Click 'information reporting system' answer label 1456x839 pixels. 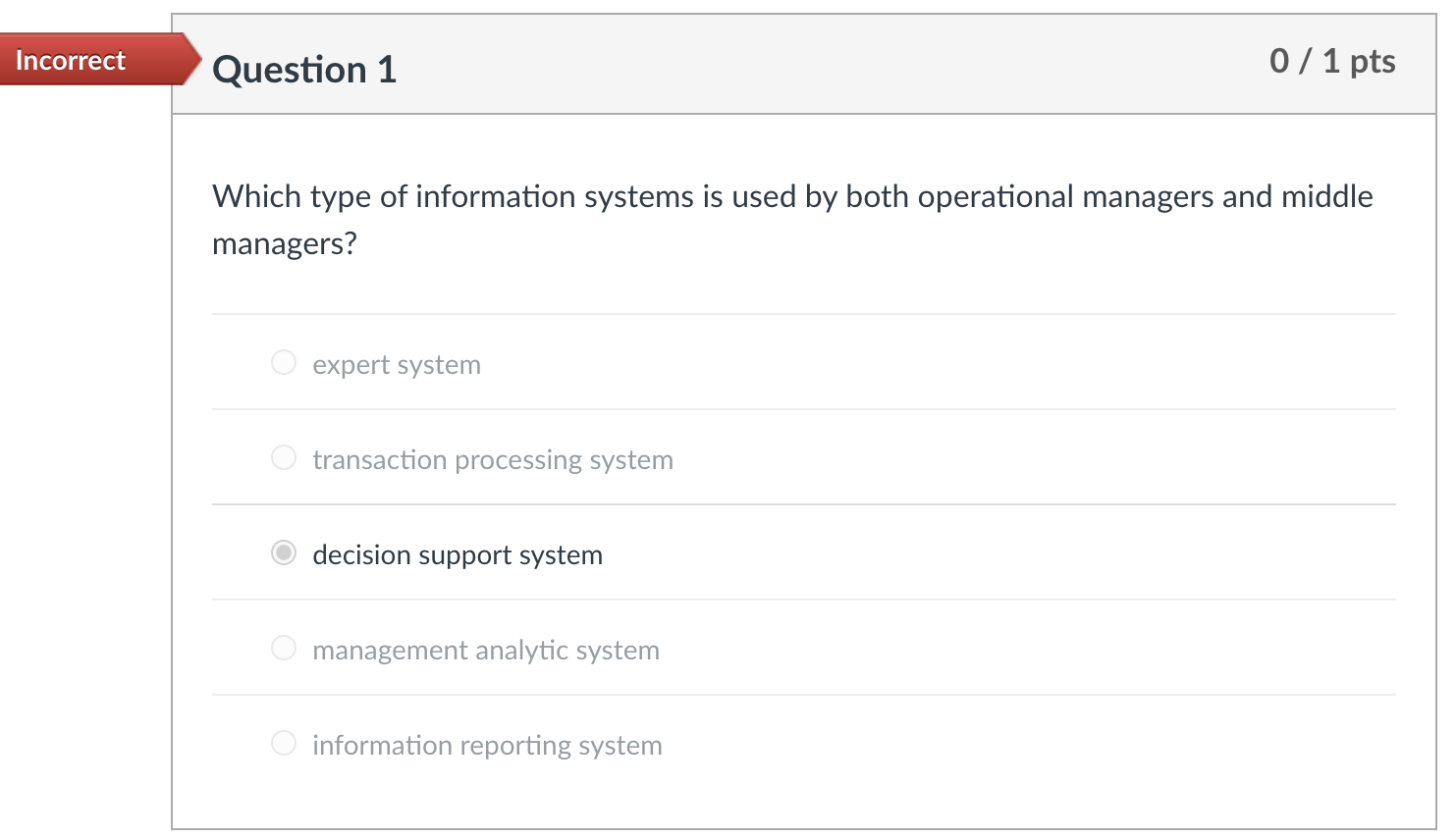coord(487,746)
